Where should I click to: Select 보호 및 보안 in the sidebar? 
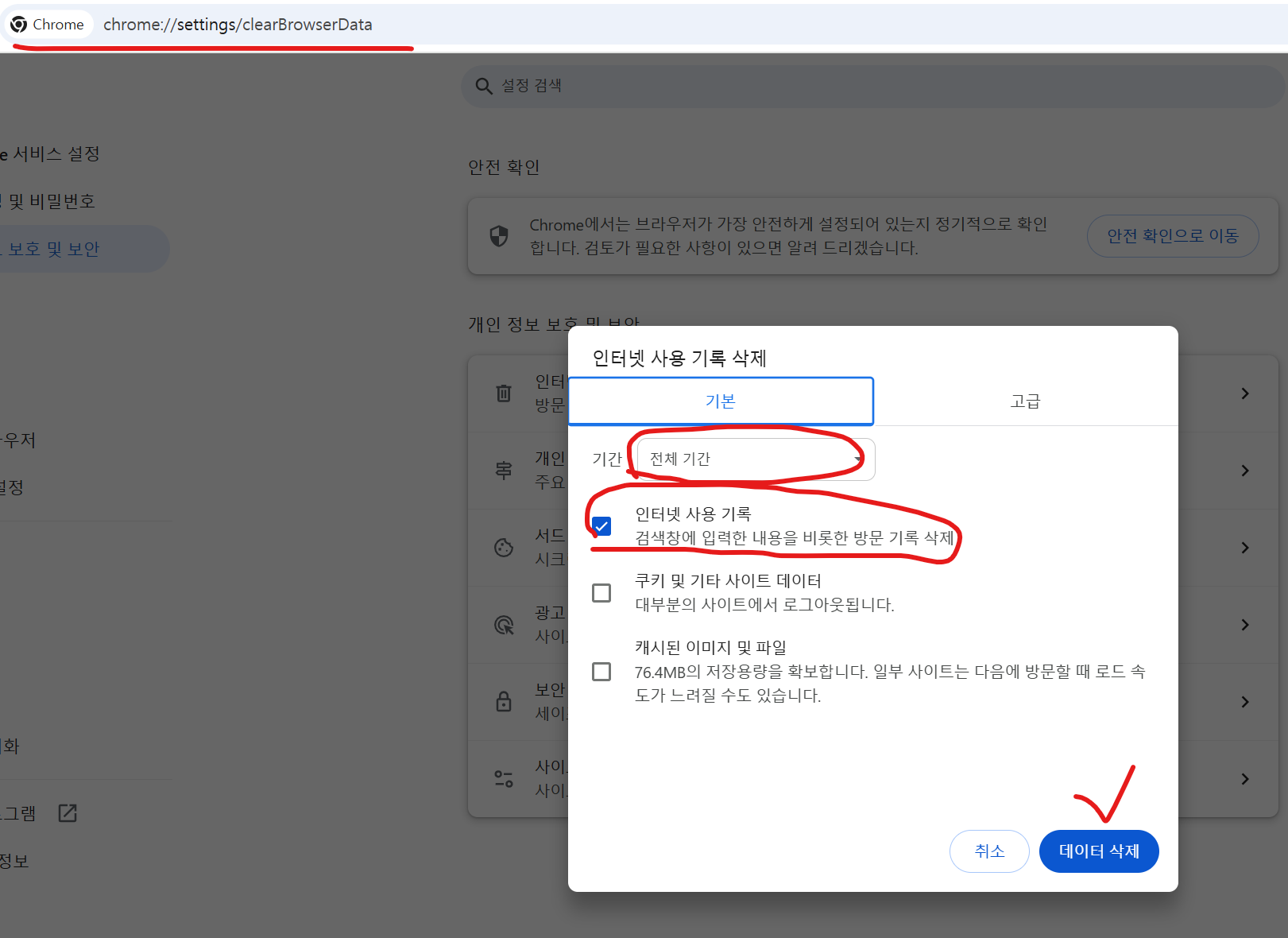55,248
